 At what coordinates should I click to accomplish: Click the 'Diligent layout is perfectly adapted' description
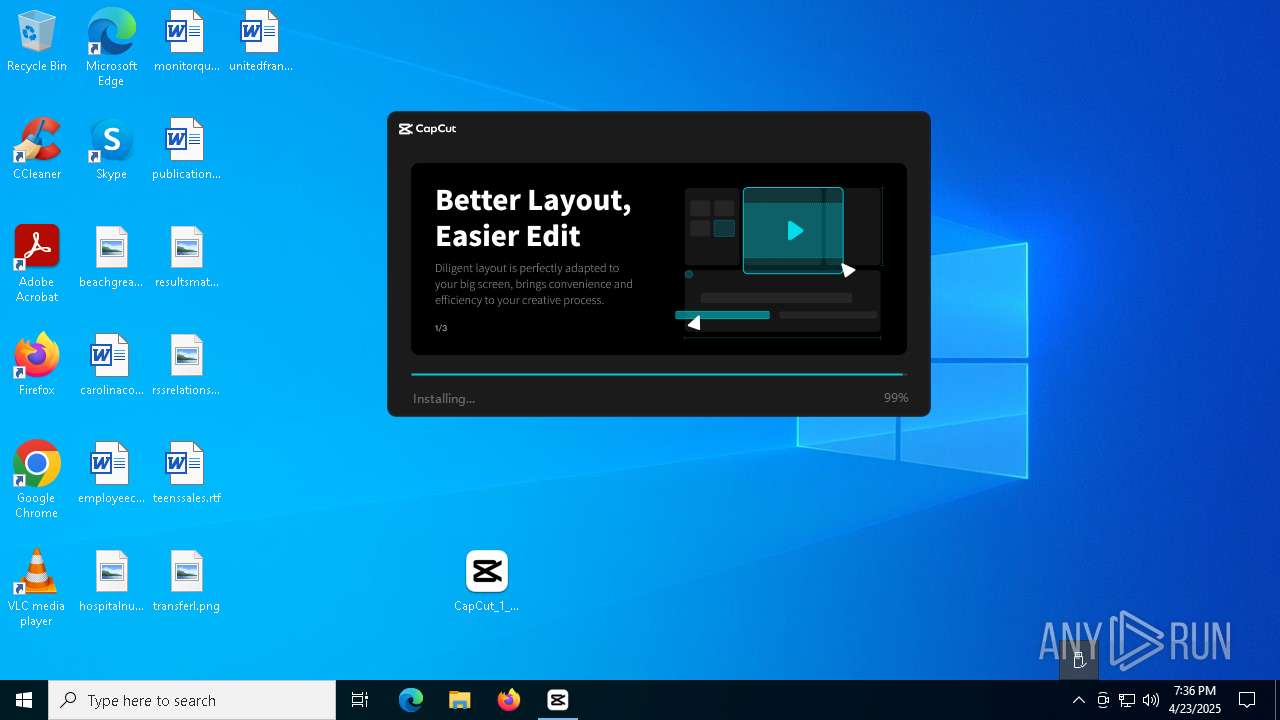click(x=534, y=284)
